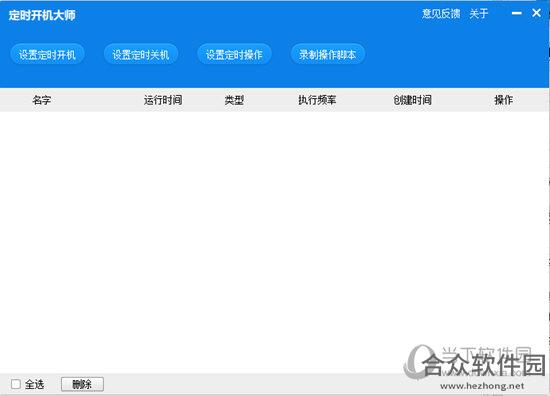
Task: Open the 意见反馈 link
Action: pos(441,14)
